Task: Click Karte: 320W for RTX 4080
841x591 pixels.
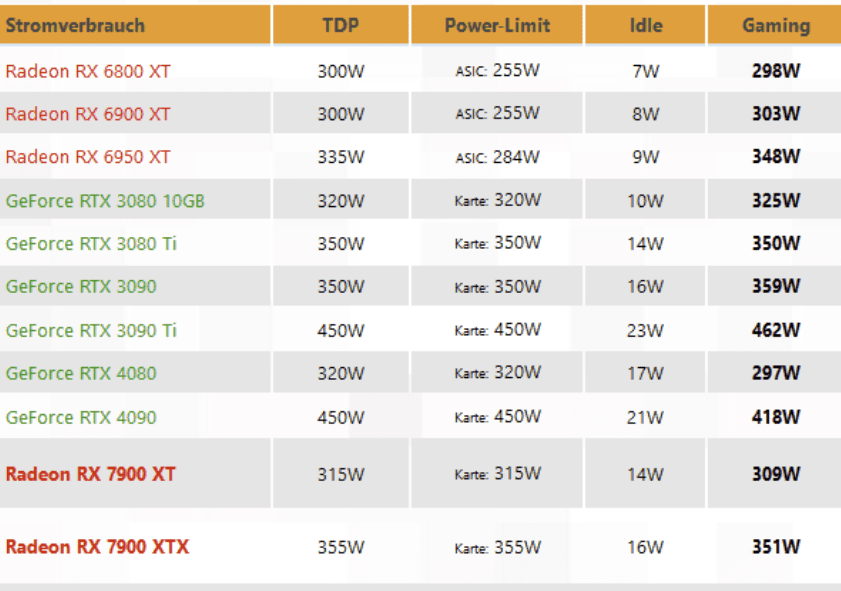Action: 497,373
